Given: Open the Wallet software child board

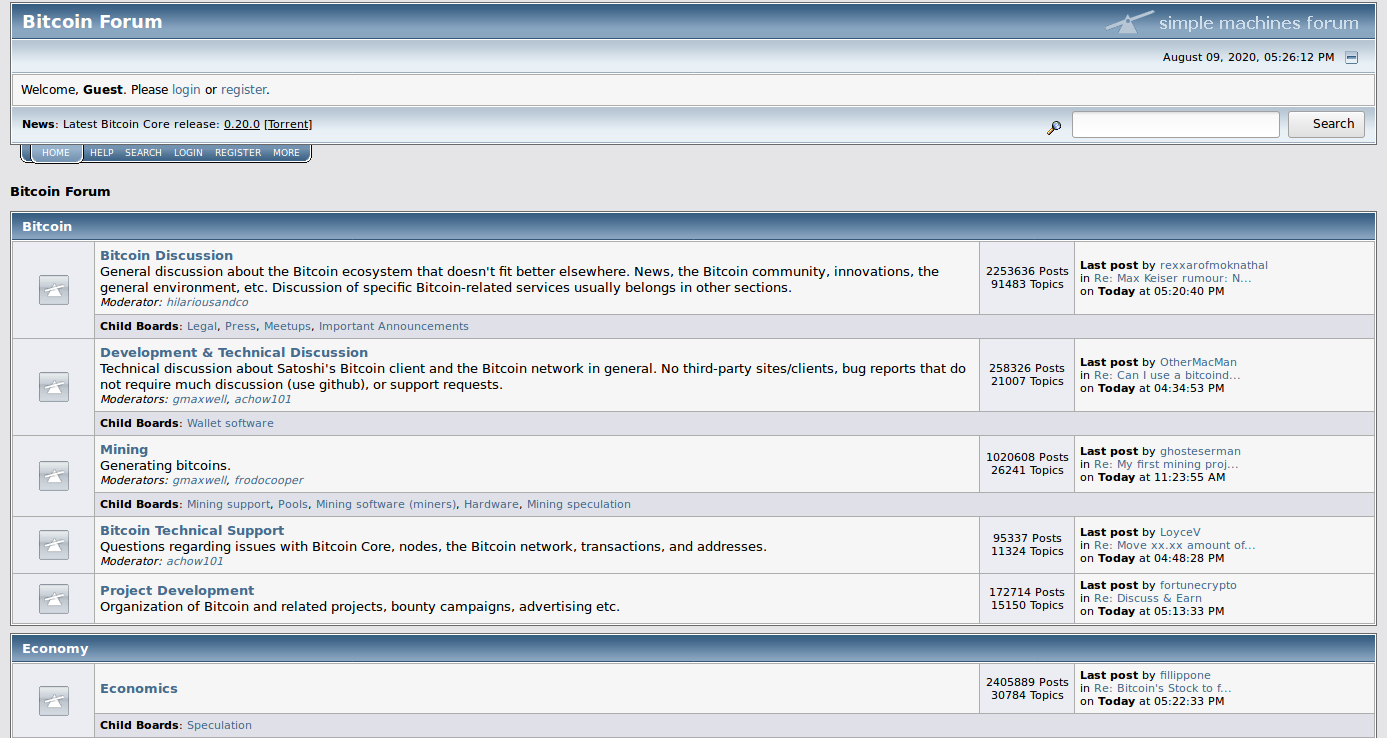Looking at the screenshot, I should pyautogui.click(x=230, y=424).
